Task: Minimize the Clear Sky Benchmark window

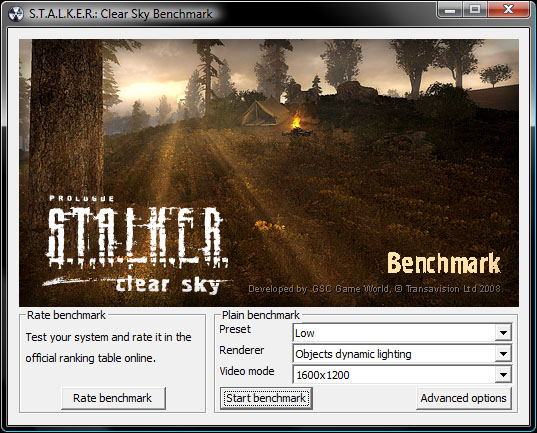Action: tap(450, 10)
